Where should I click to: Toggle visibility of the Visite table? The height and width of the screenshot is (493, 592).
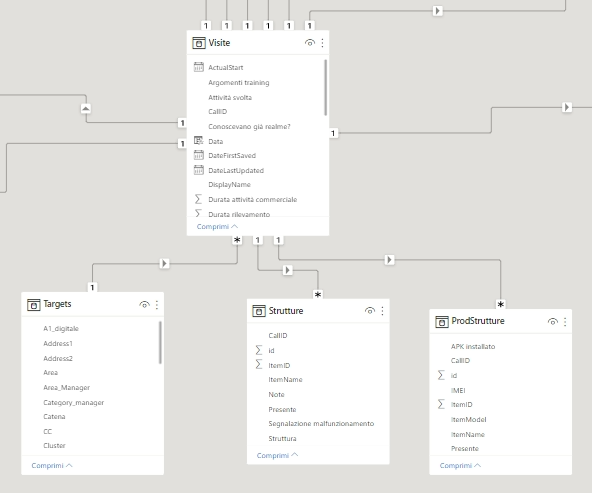click(x=310, y=43)
